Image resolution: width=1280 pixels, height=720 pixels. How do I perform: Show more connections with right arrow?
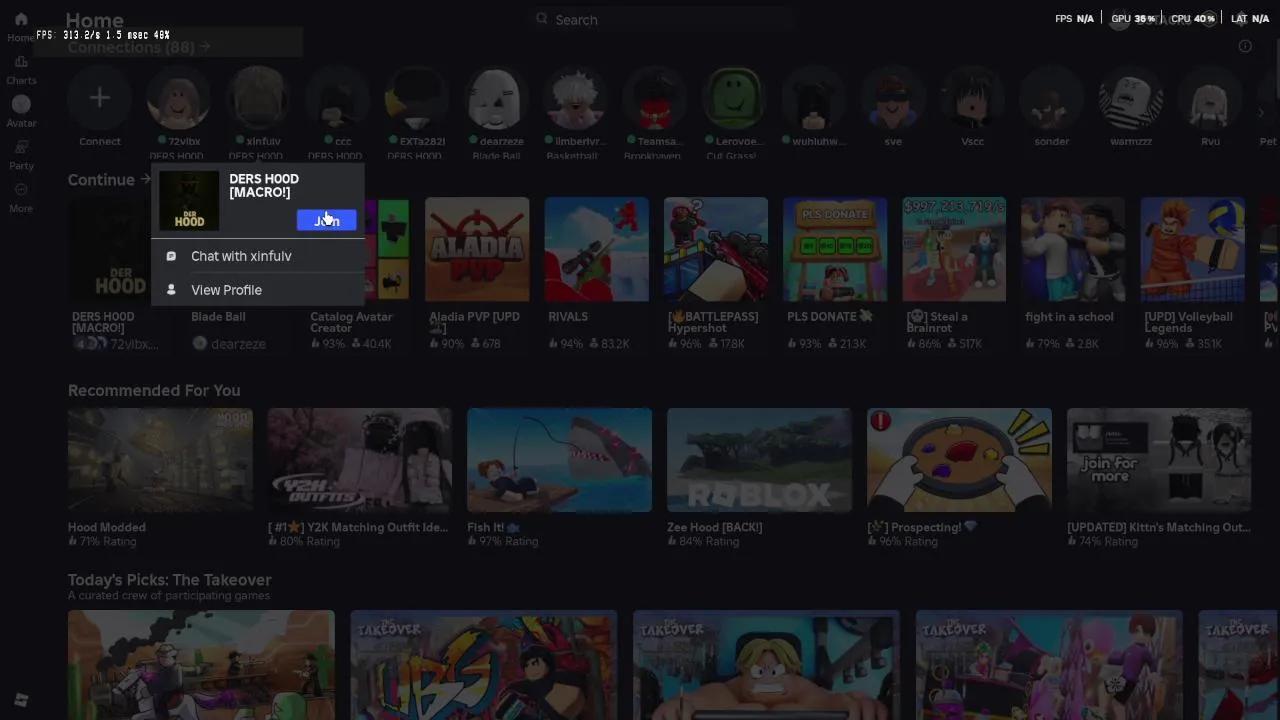pyautogui.click(x=1261, y=113)
